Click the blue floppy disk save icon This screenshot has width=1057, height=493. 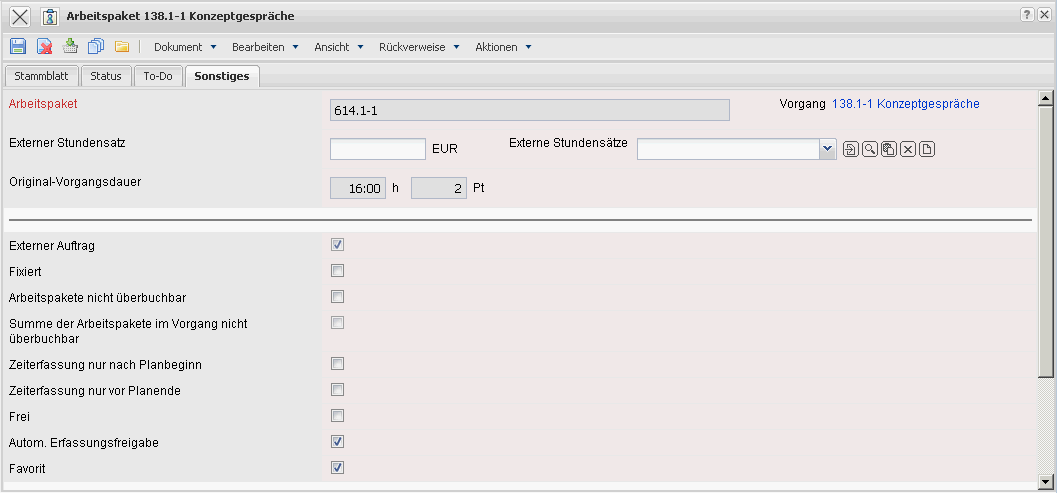click(17, 46)
